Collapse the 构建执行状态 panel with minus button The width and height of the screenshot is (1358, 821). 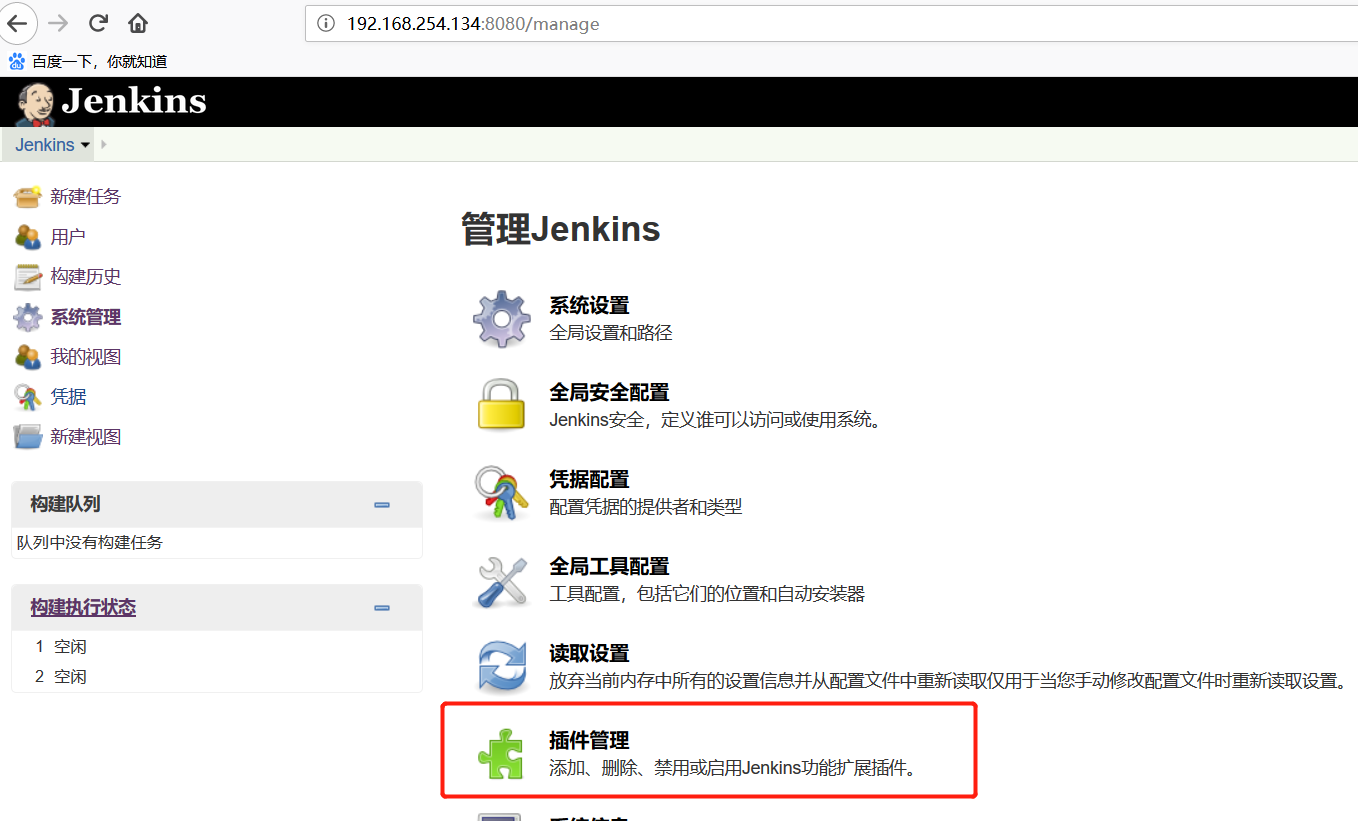click(x=381, y=608)
